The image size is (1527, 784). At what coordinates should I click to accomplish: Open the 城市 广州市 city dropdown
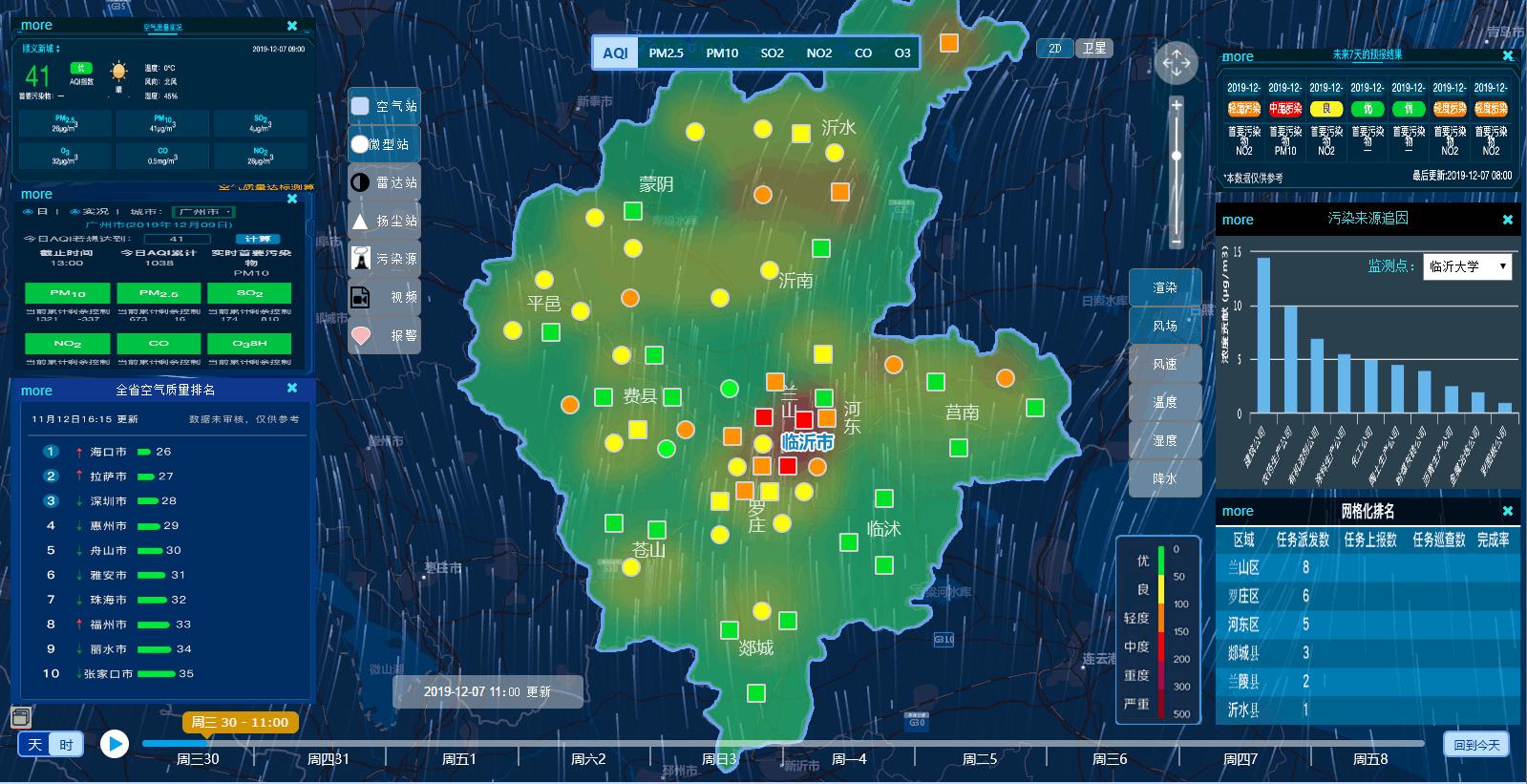pyautogui.click(x=203, y=212)
